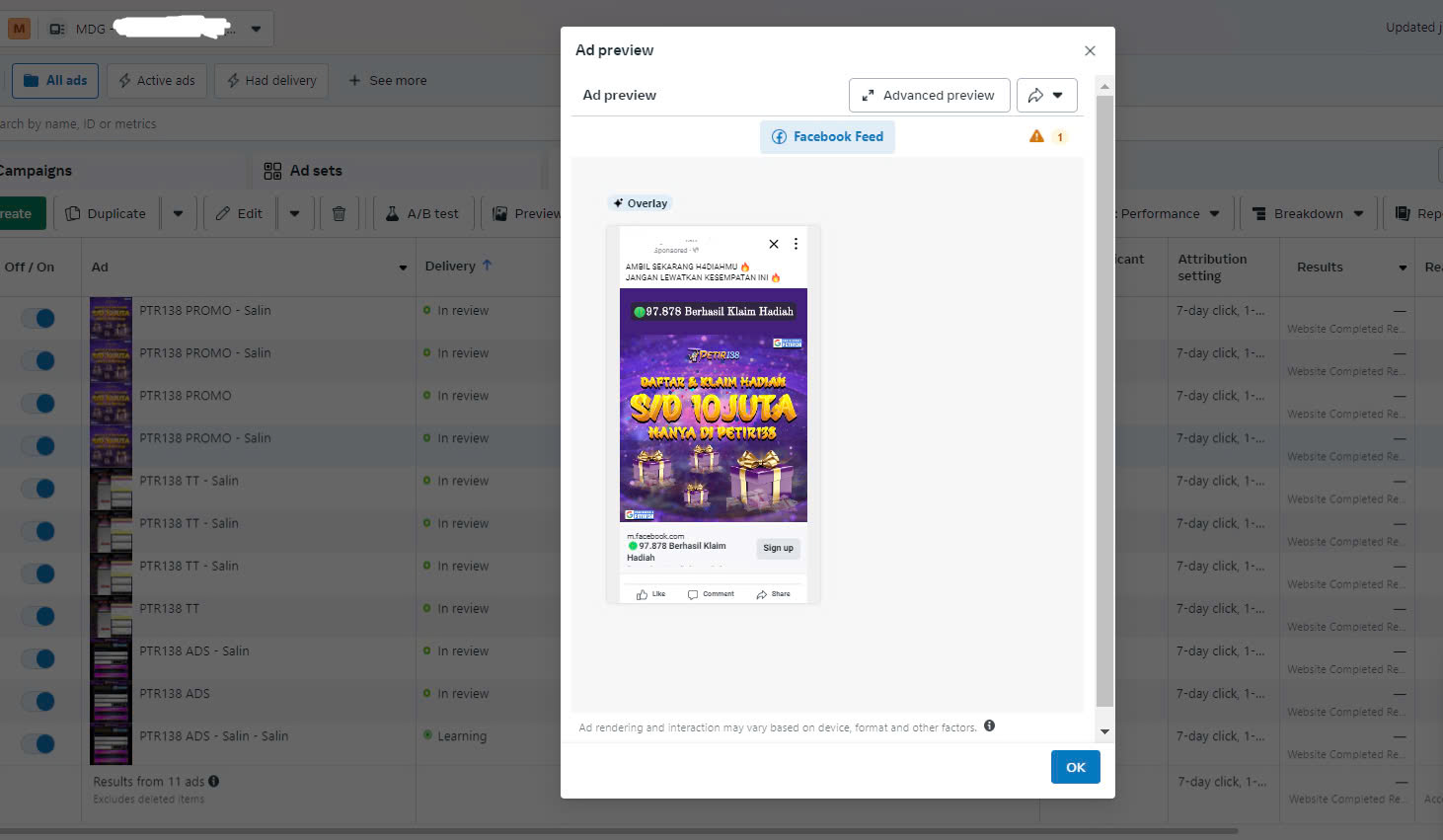Click the orange warning triangle icon
The image size is (1443, 840).
coord(1036,136)
